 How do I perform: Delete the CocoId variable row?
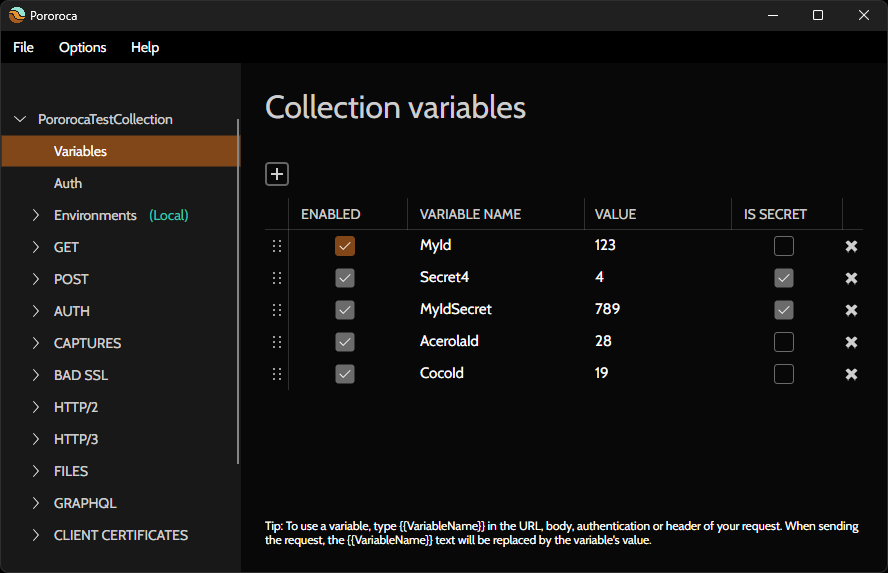click(x=851, y=374)
